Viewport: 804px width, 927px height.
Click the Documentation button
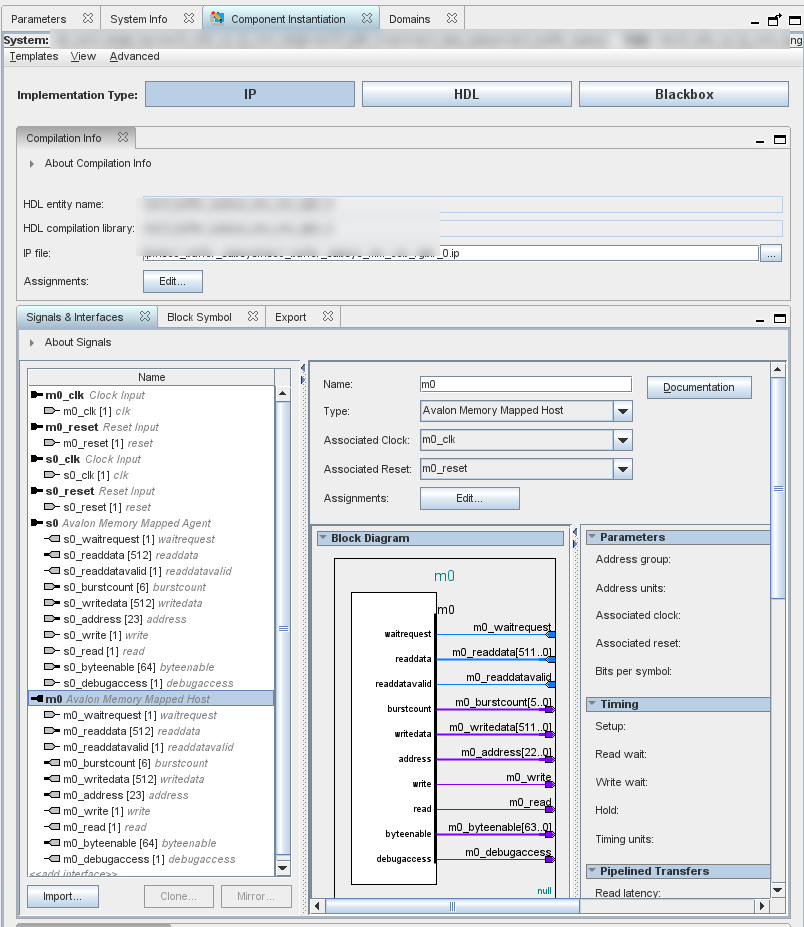699,388
